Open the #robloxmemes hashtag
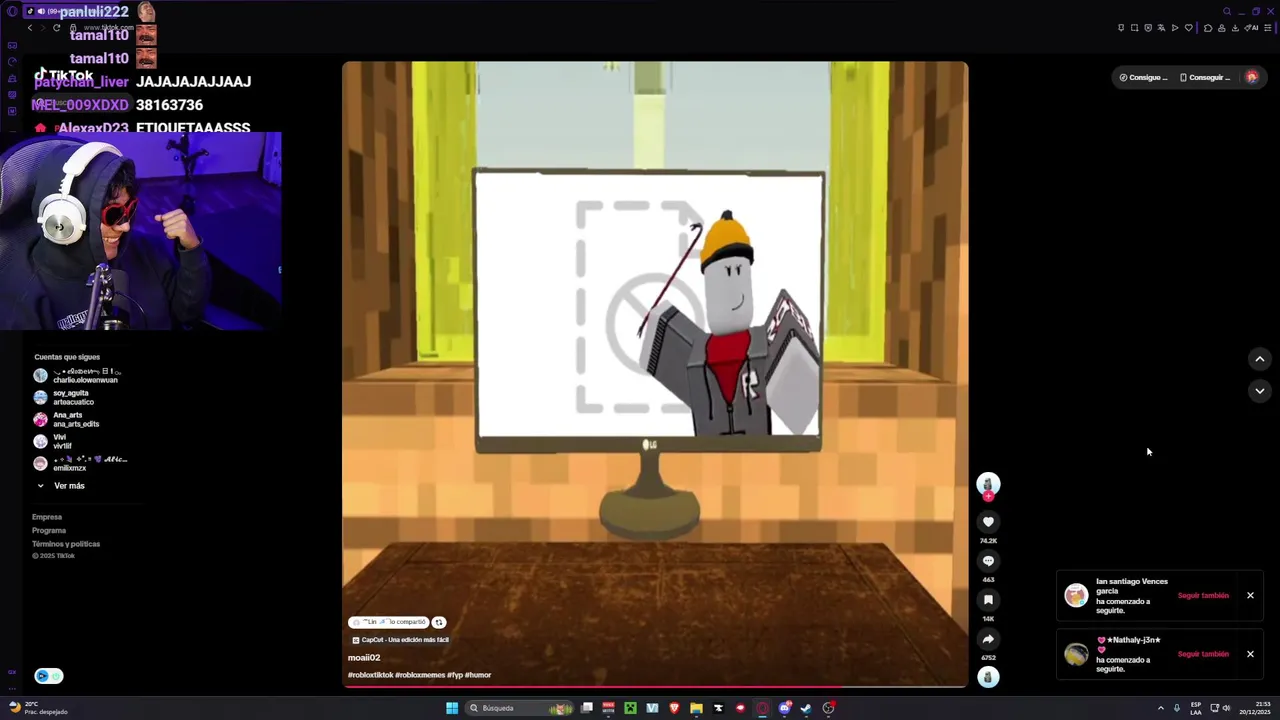Viewport: 1280px width, 720px height. (x=420, y=675)
